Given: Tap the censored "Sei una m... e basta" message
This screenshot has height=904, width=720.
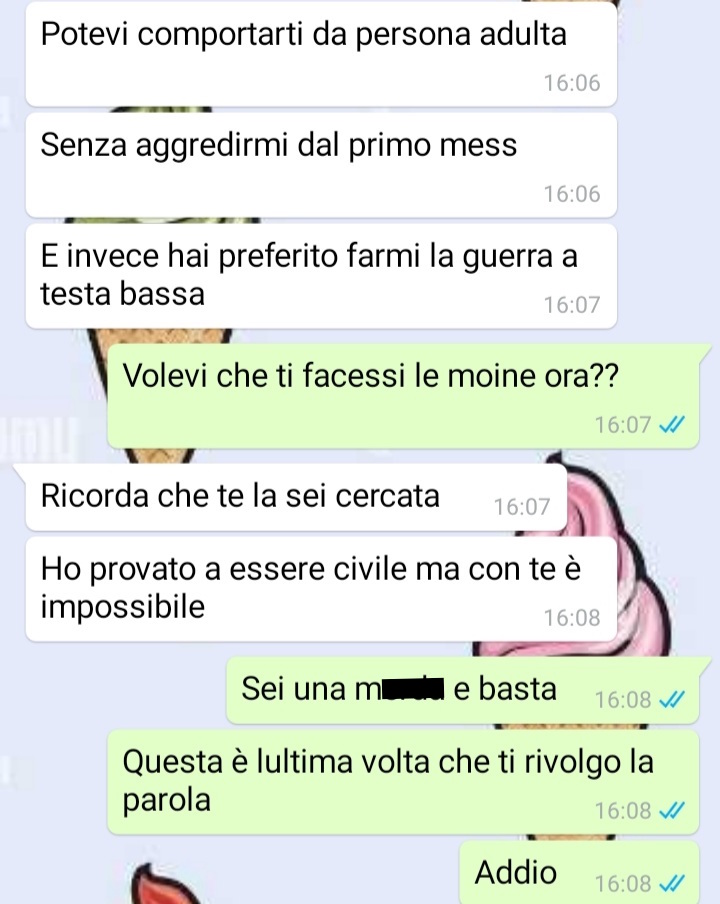Looking at the screenshot, I should pyautogui.click(x=463, y=690).
